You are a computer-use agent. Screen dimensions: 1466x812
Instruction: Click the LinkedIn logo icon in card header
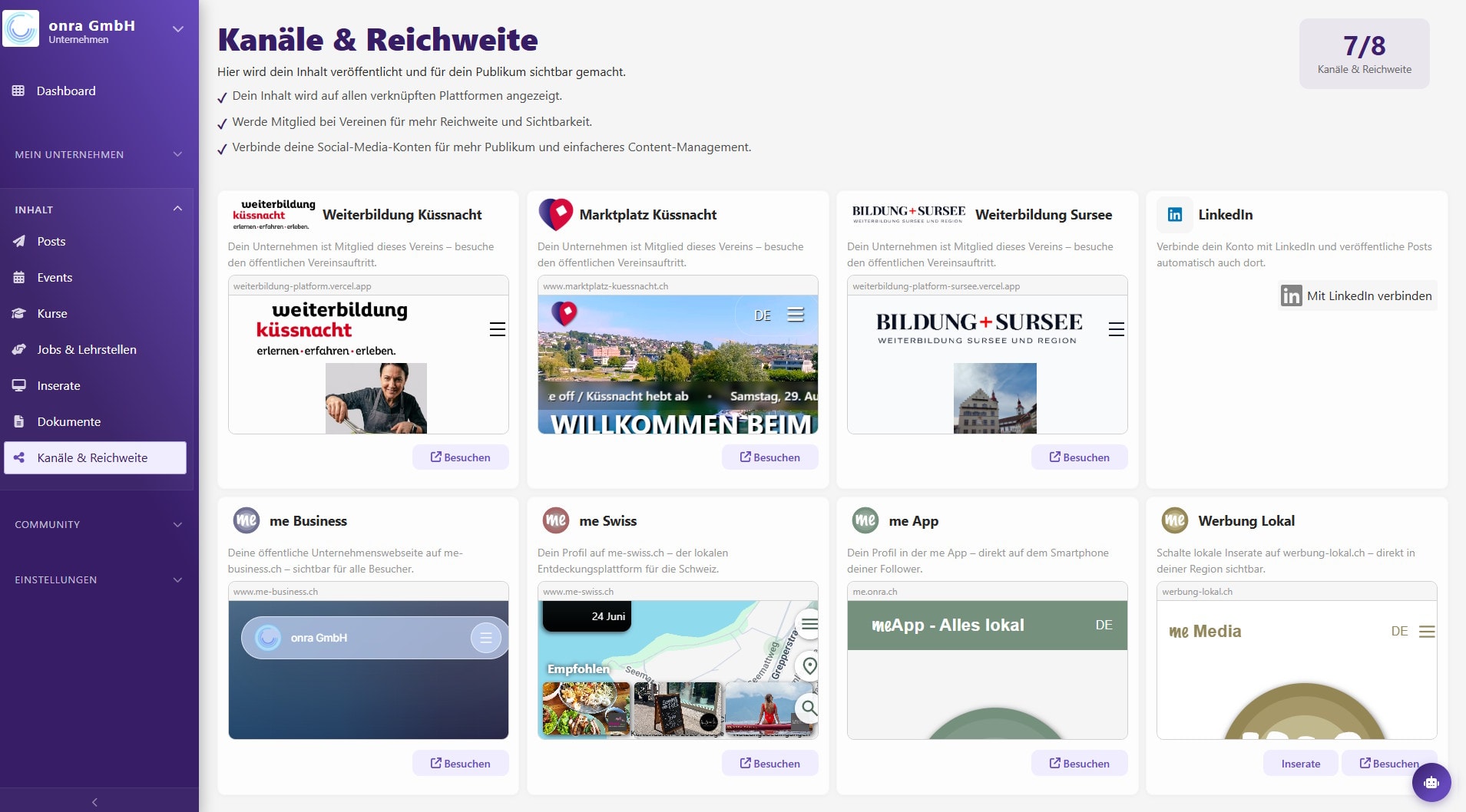(x=1175, y=214)
